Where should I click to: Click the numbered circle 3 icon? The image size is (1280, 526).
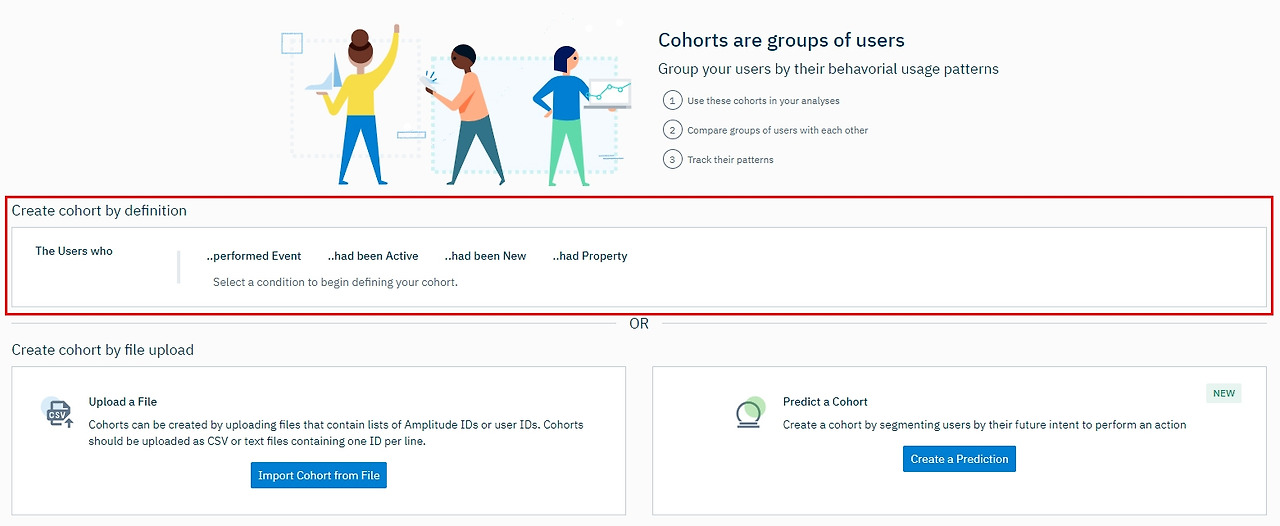(673, 160)
